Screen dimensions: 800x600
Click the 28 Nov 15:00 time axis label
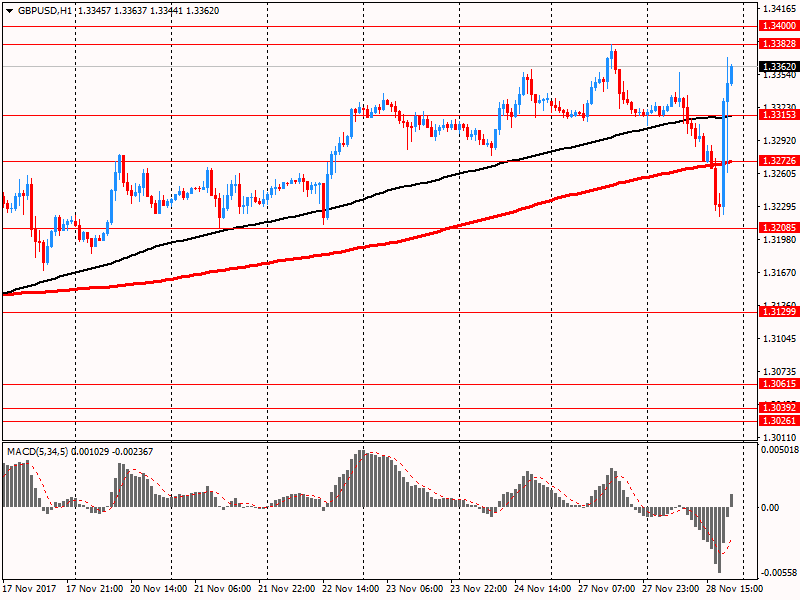point(735,588)
